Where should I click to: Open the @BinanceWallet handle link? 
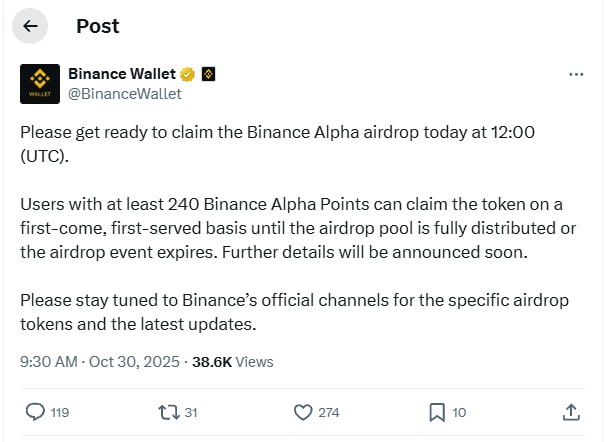coord(124,94)
